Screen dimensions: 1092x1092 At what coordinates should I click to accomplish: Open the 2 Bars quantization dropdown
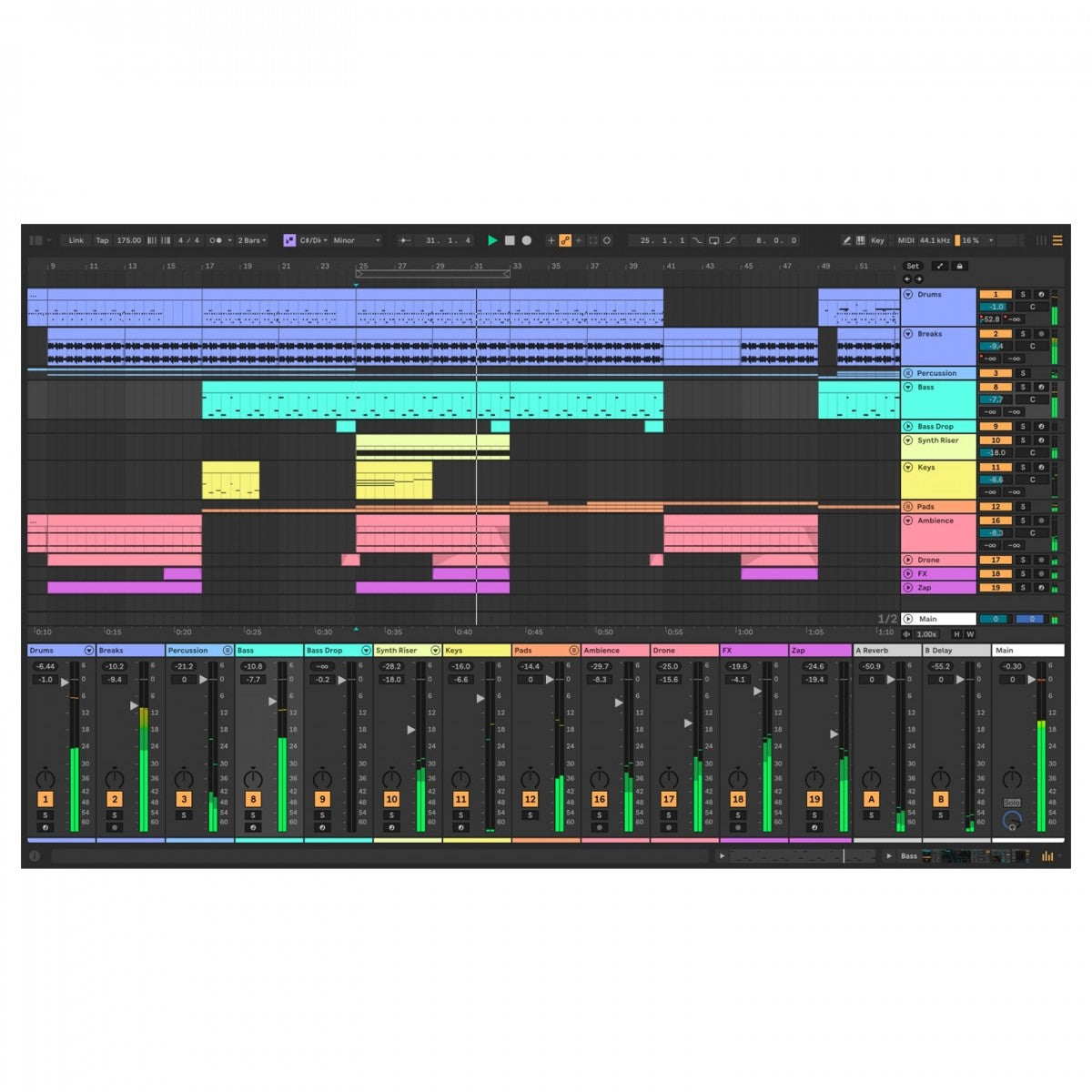(x=250, y=240)
